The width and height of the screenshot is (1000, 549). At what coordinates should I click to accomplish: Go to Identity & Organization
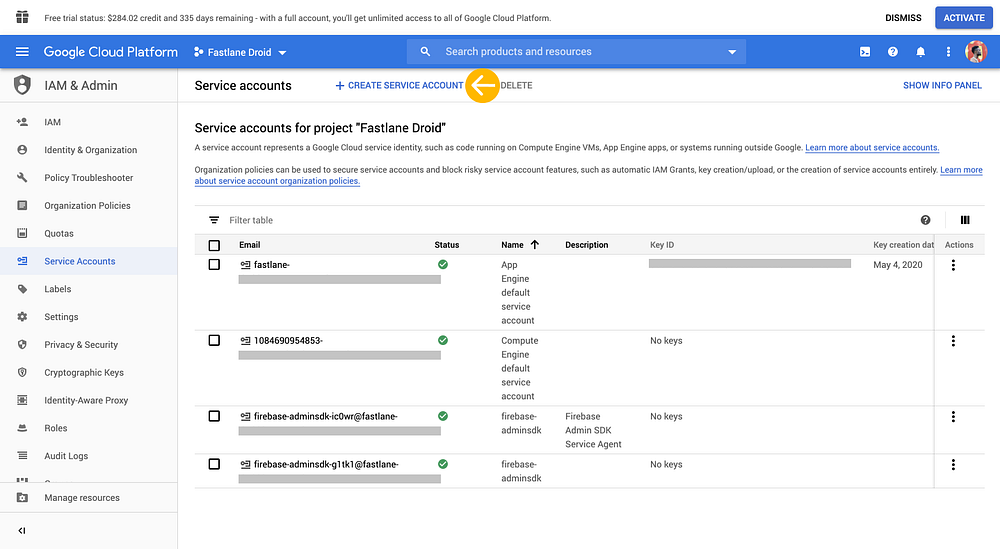(91, 150)
